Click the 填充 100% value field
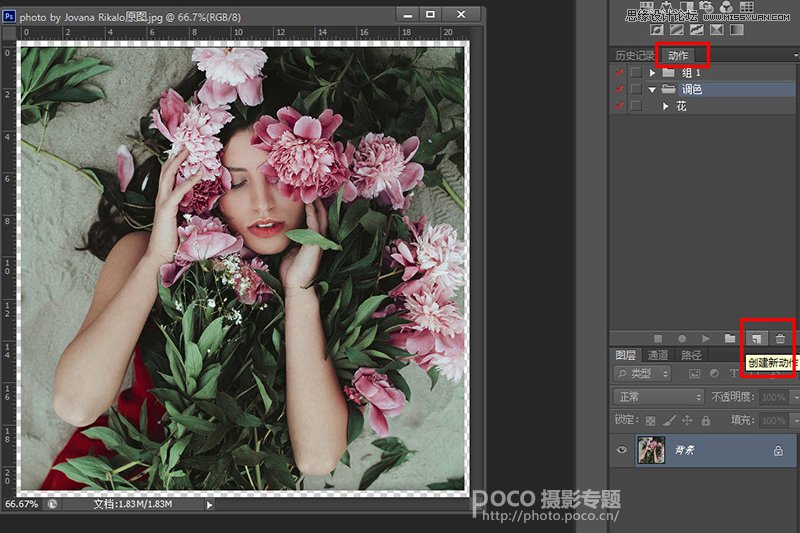Image resolution: width=800 pixels, height=533 pixels. coord(773,421)
